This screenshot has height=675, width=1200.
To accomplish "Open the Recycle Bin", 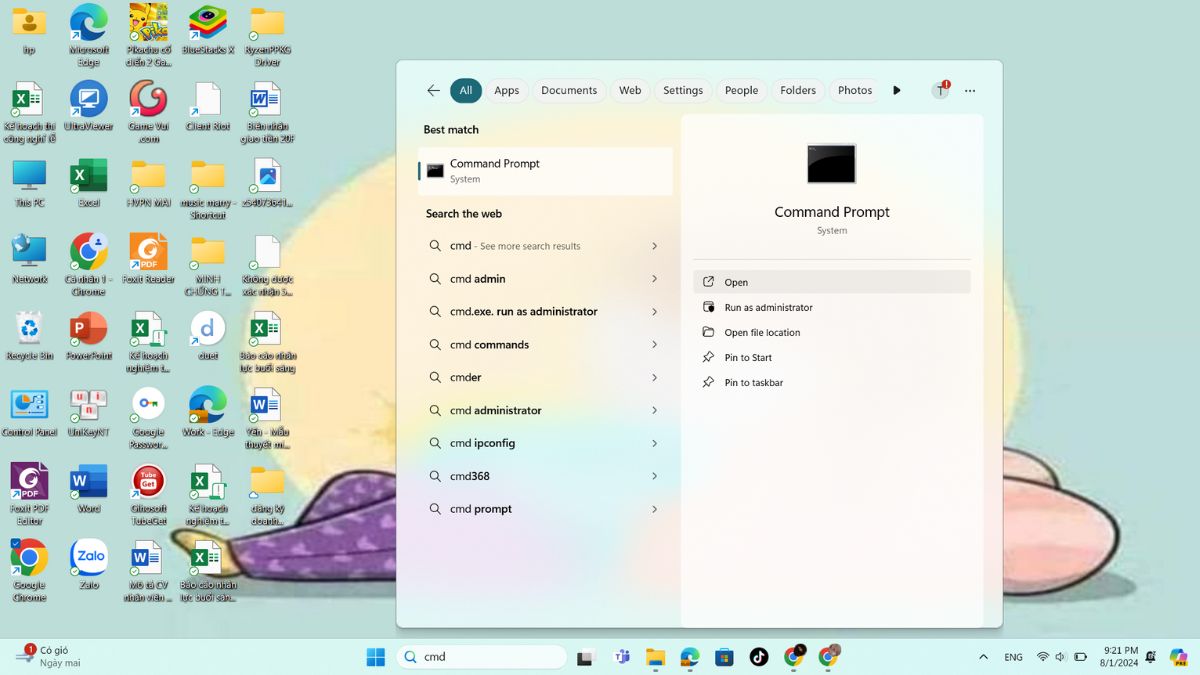I will tap(28, 330).
